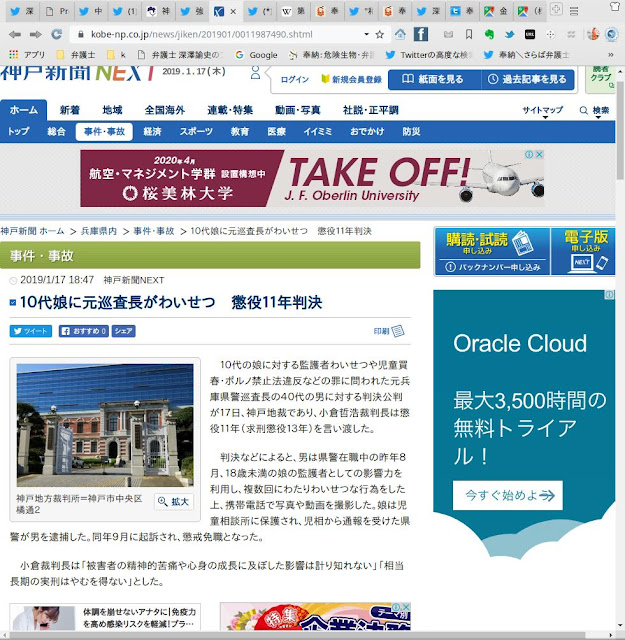Close the active Kobe Shimbun tab
This screenshot has height=640, width=625.
(x=233, y=12)
